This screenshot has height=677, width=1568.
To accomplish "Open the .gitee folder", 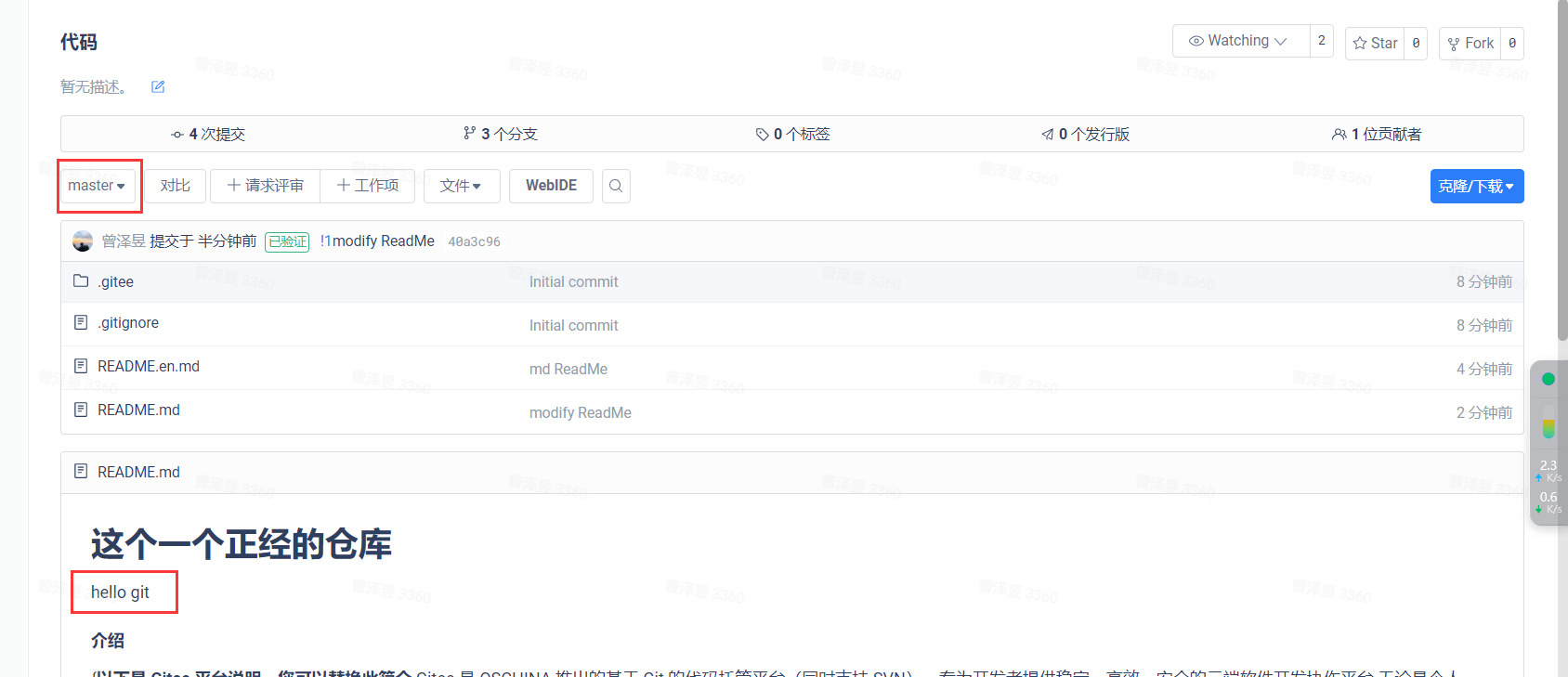I will pyautogui.click(x=116, y=281).
